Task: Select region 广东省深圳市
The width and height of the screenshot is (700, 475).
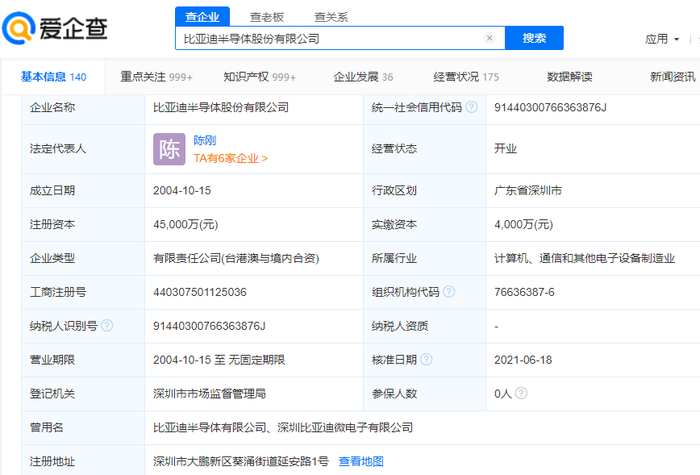Action: (528, 190)
